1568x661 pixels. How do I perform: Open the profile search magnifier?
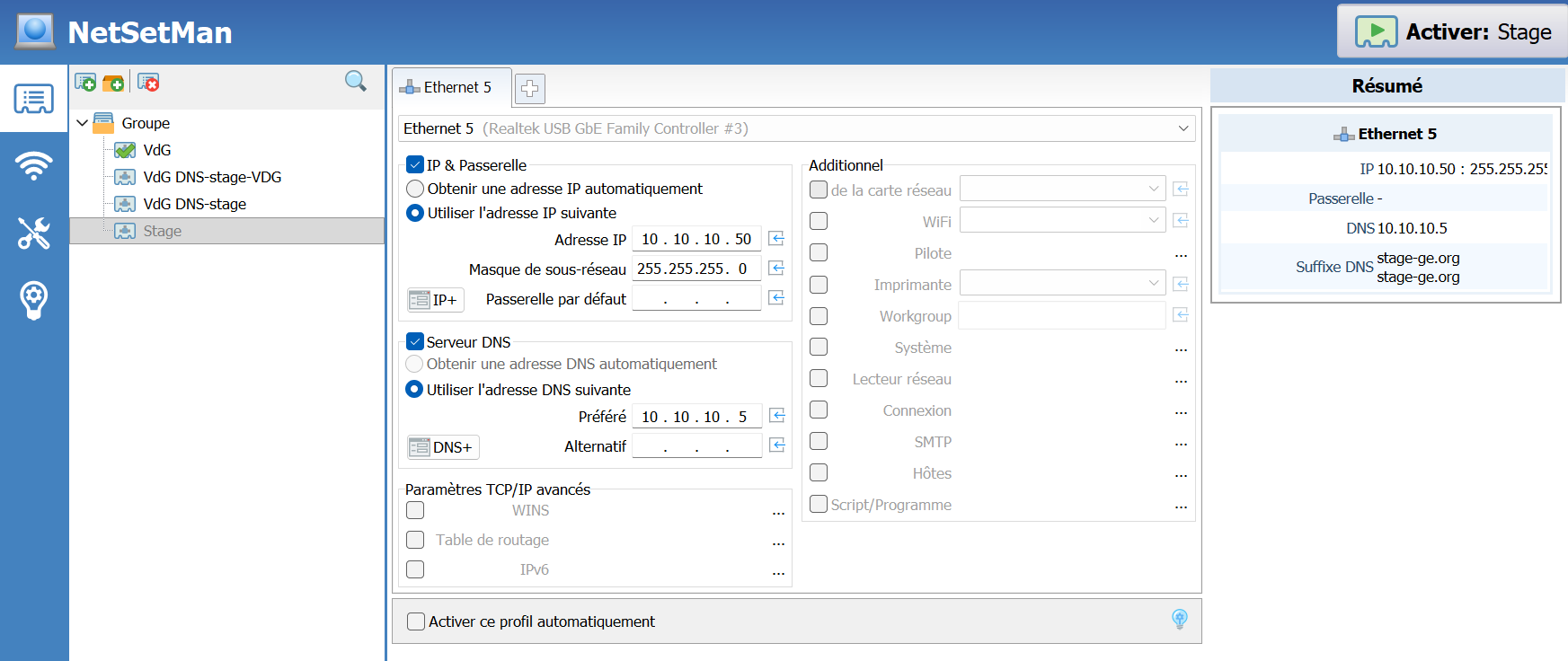[x=356, y=82]
